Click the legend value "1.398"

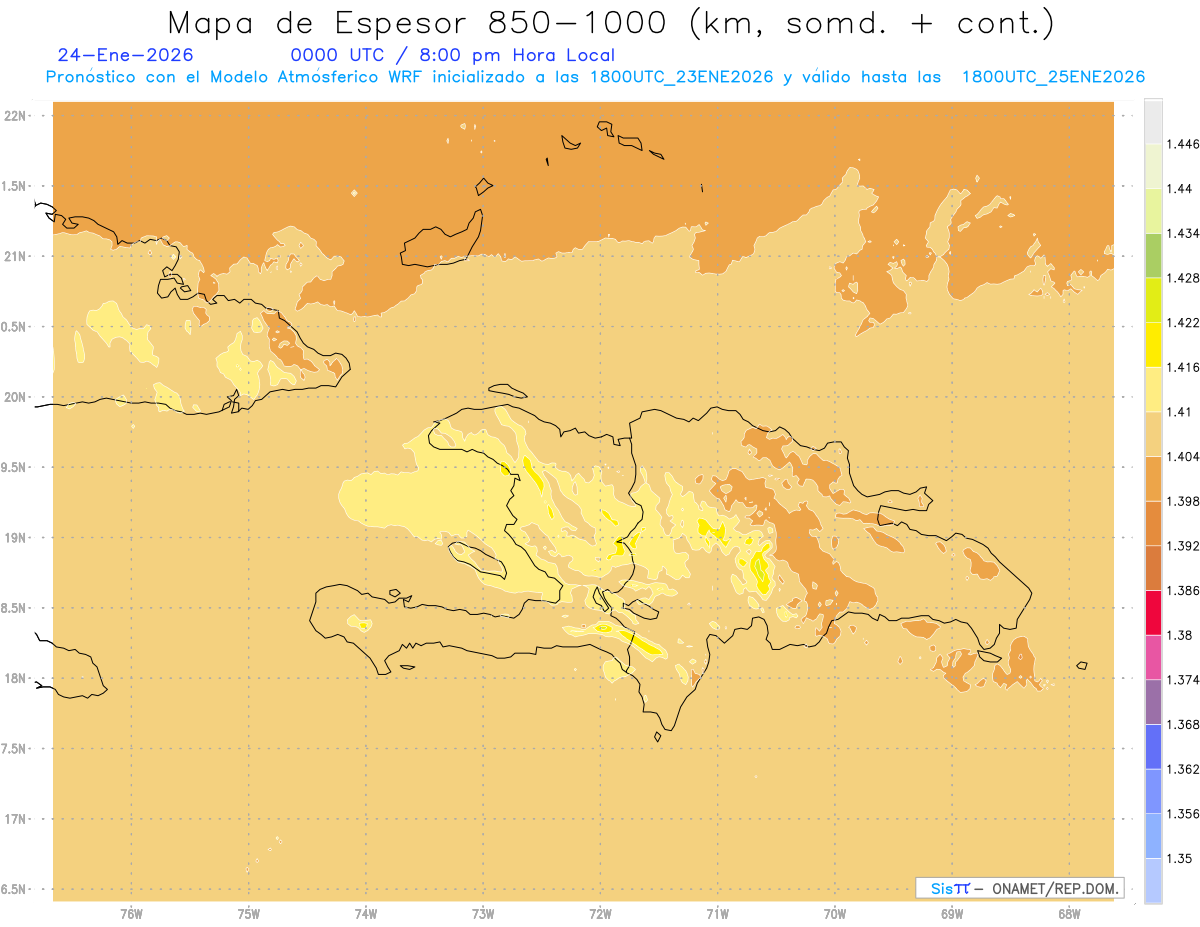point(1184,501)
